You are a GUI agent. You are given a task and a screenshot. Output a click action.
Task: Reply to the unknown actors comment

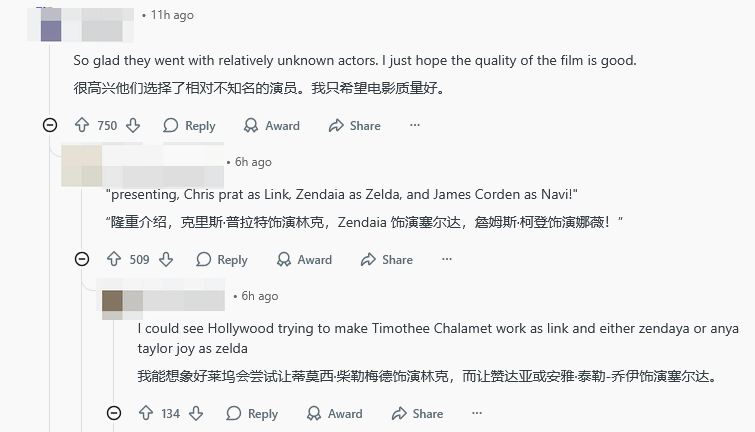click(x=189, y=126)
